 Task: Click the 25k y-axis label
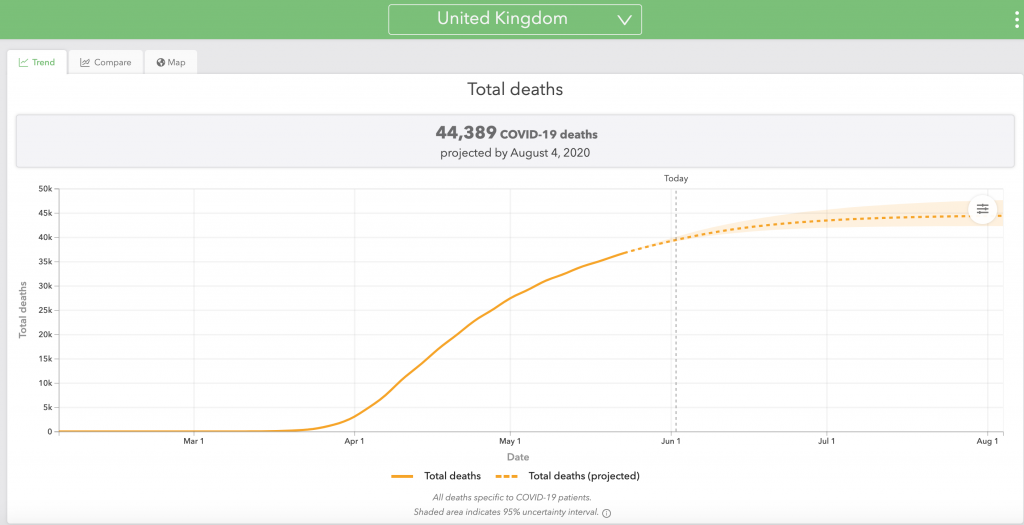[46, 310]
